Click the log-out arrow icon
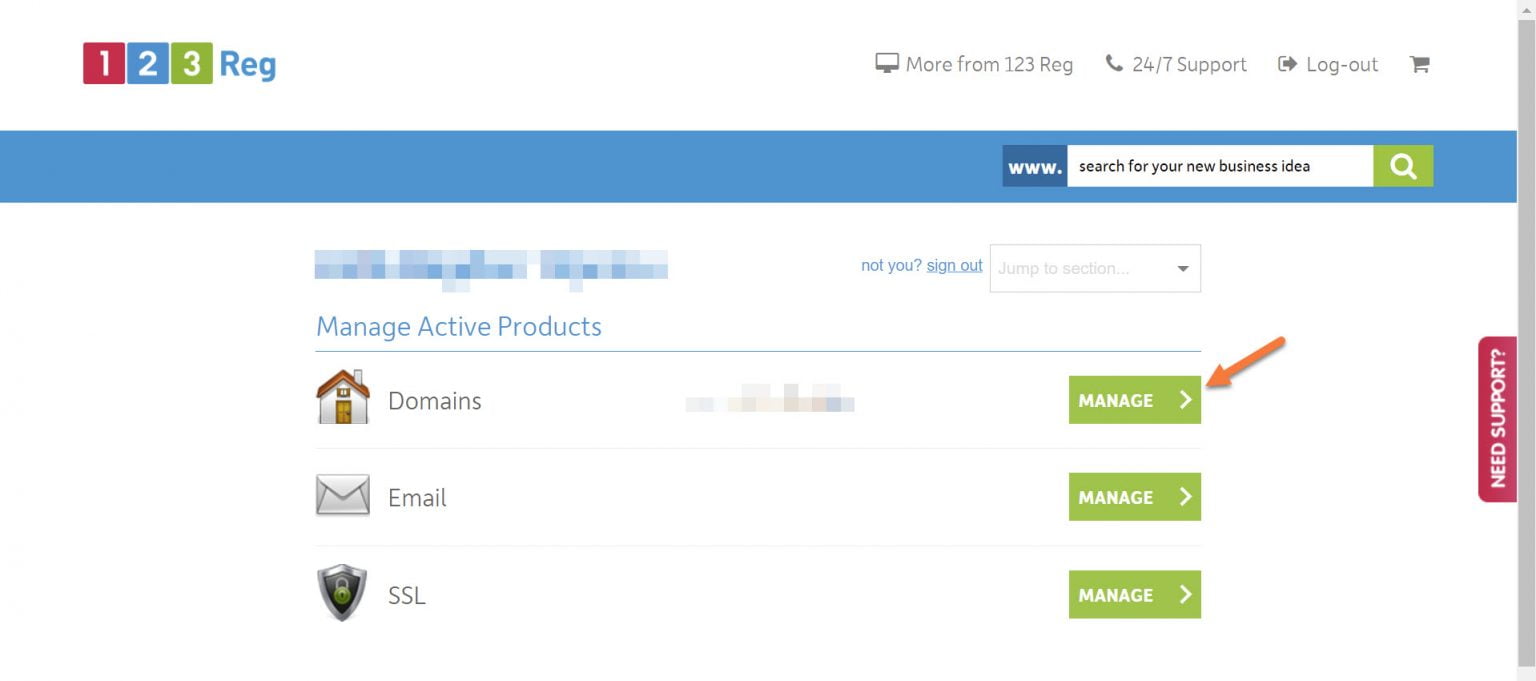The image size is (1536, 681). [1287, 63]
